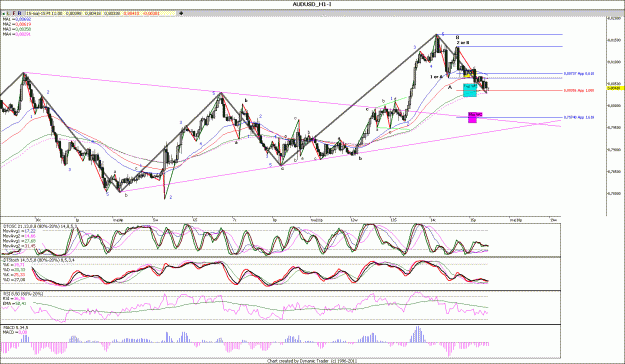
Task: Click the RSI indicator title
Action: 23,294
